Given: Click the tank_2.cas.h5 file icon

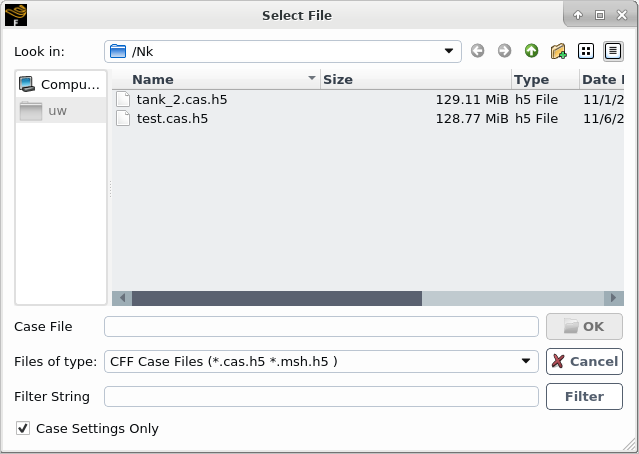Looking at the screenshot, I should click(123, 99).
